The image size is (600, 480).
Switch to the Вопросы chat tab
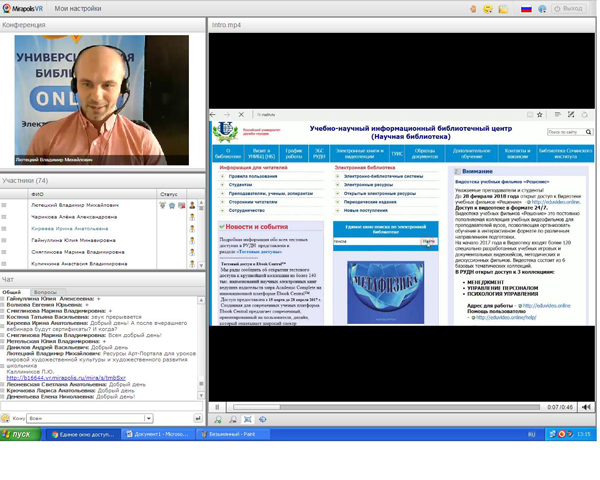click(46, 292)
